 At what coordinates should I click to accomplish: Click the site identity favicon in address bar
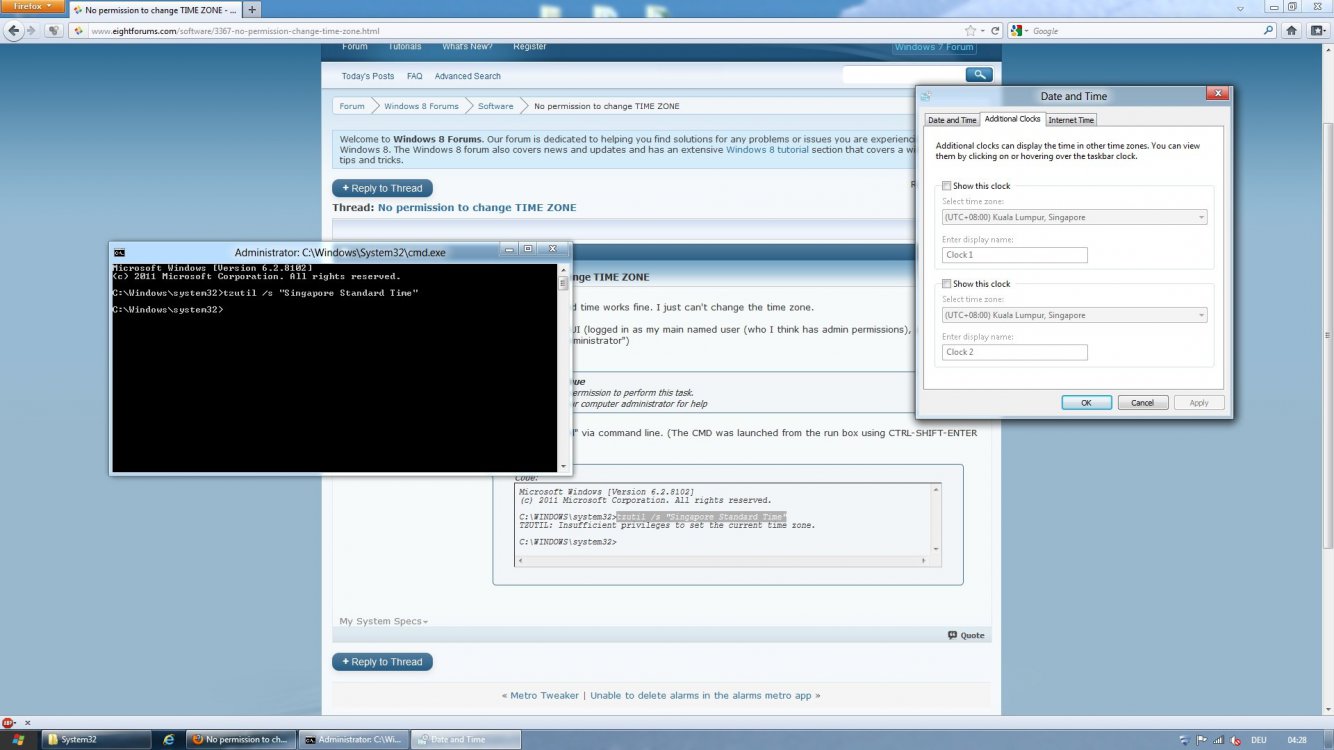tap(79, 31)
